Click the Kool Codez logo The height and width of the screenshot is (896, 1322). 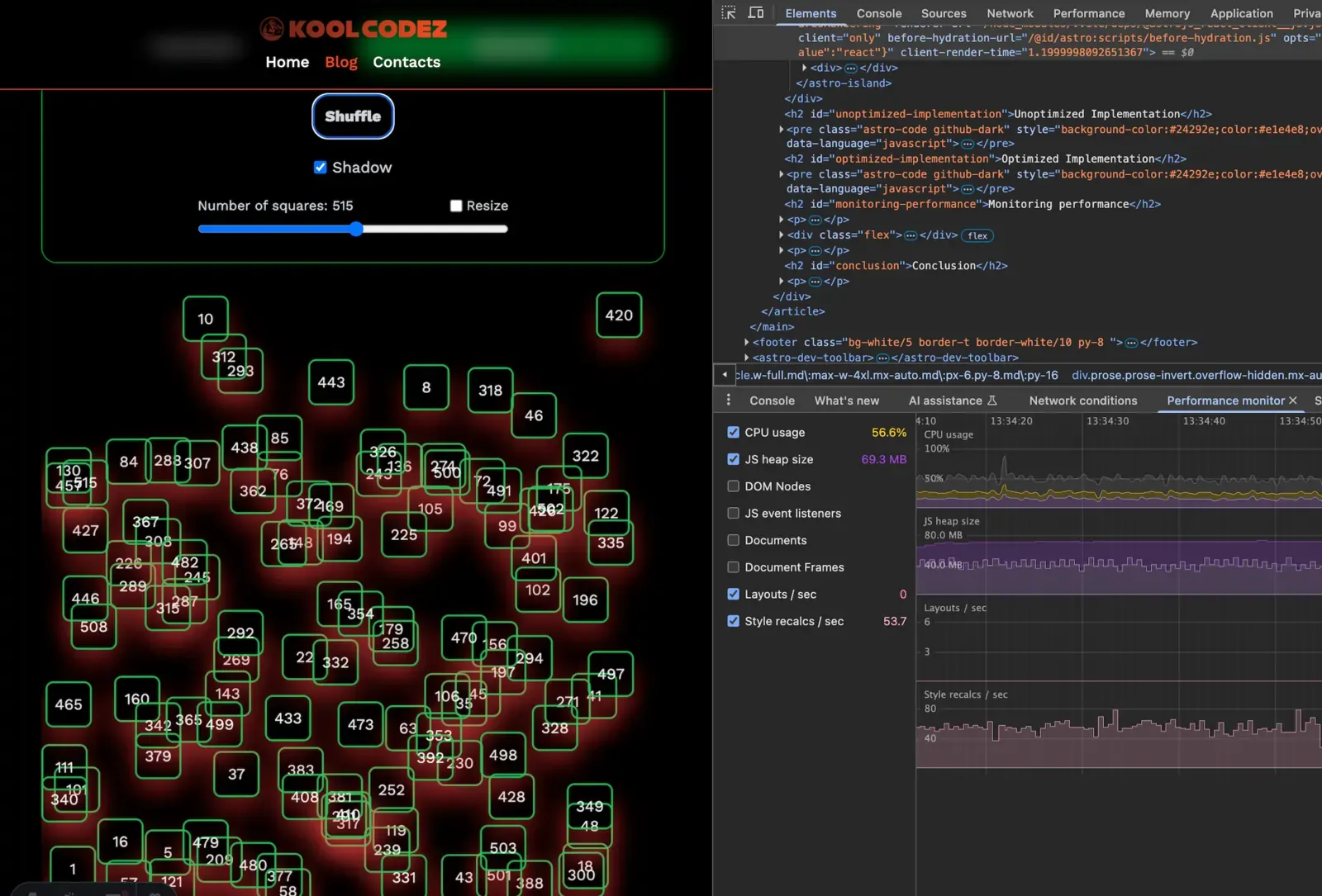[x=354, y=27]
